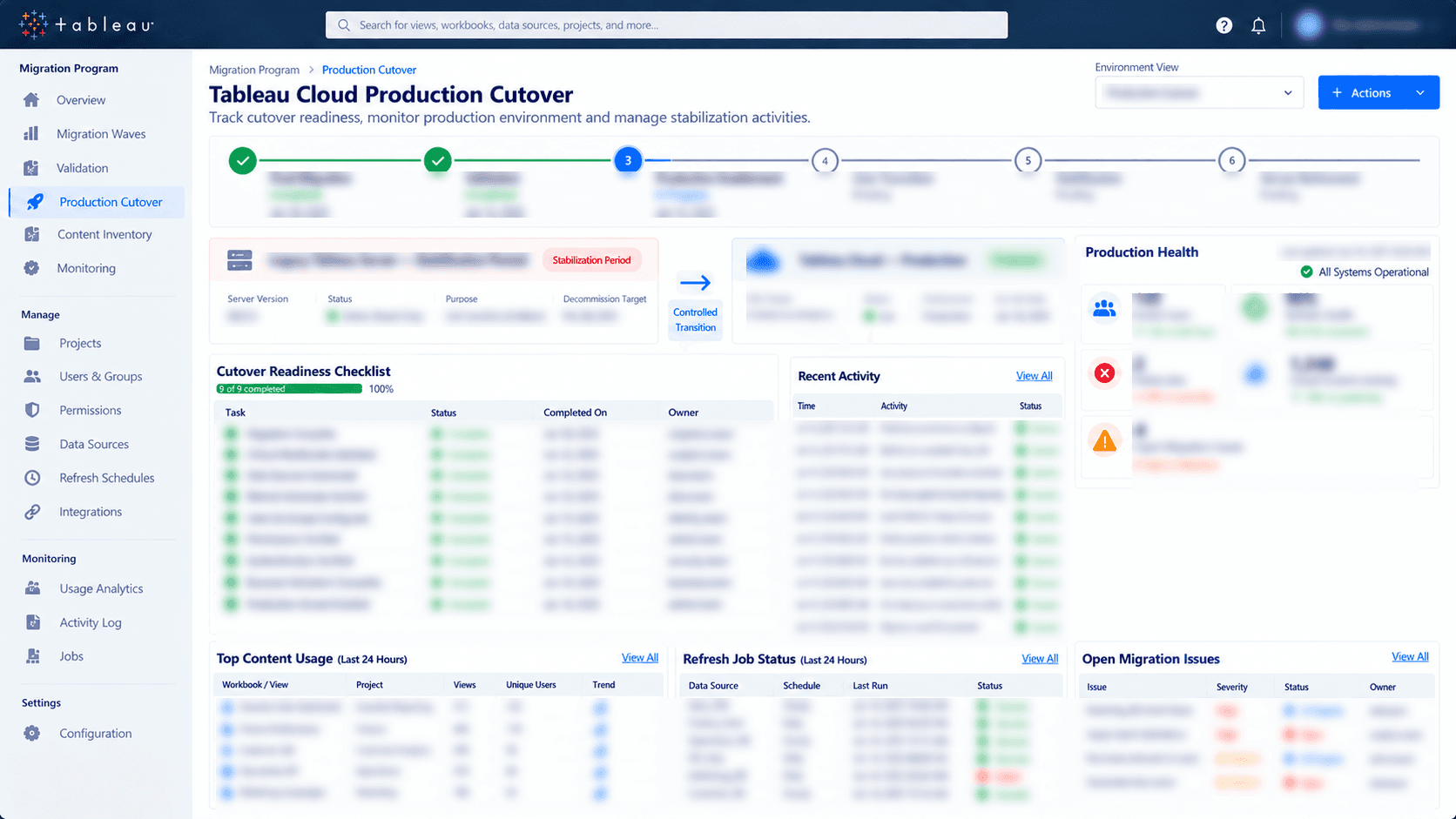Click the Tableau logo icon

pyautogui.click(x=33, y=24)
